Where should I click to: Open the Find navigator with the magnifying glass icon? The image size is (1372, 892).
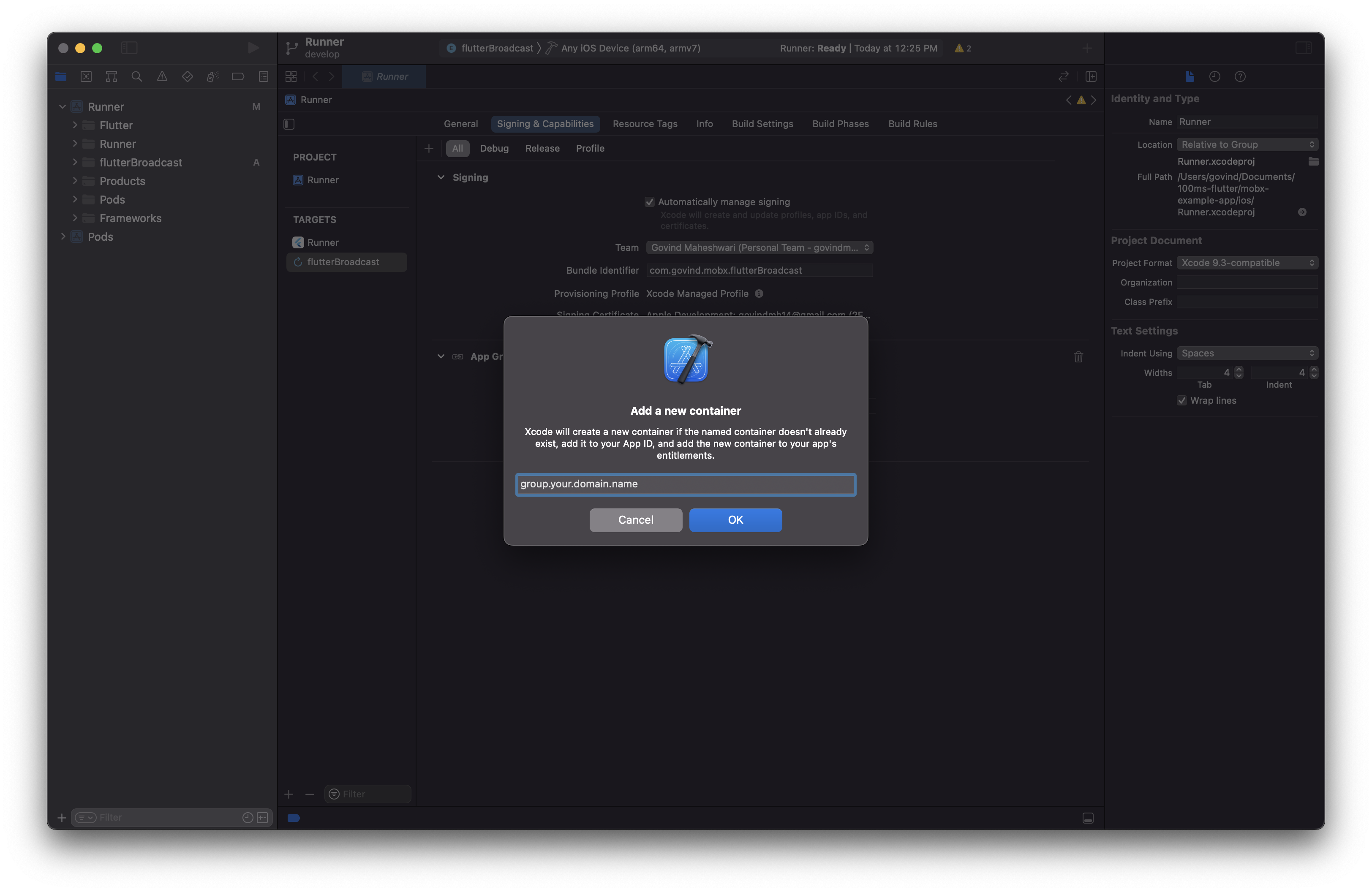click(x=136, y=76)
